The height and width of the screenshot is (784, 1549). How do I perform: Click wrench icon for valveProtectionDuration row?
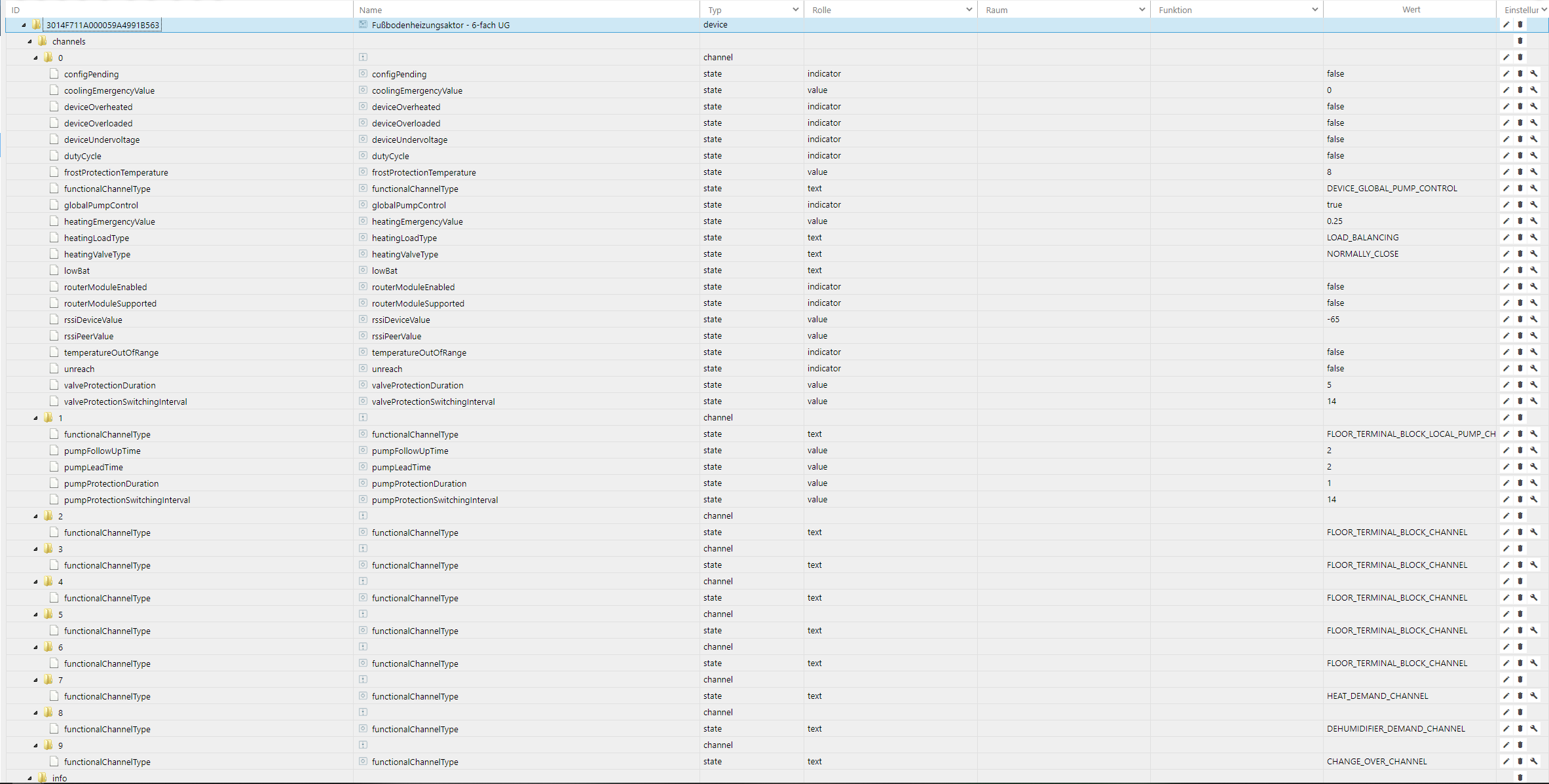tap(1533, 384)
